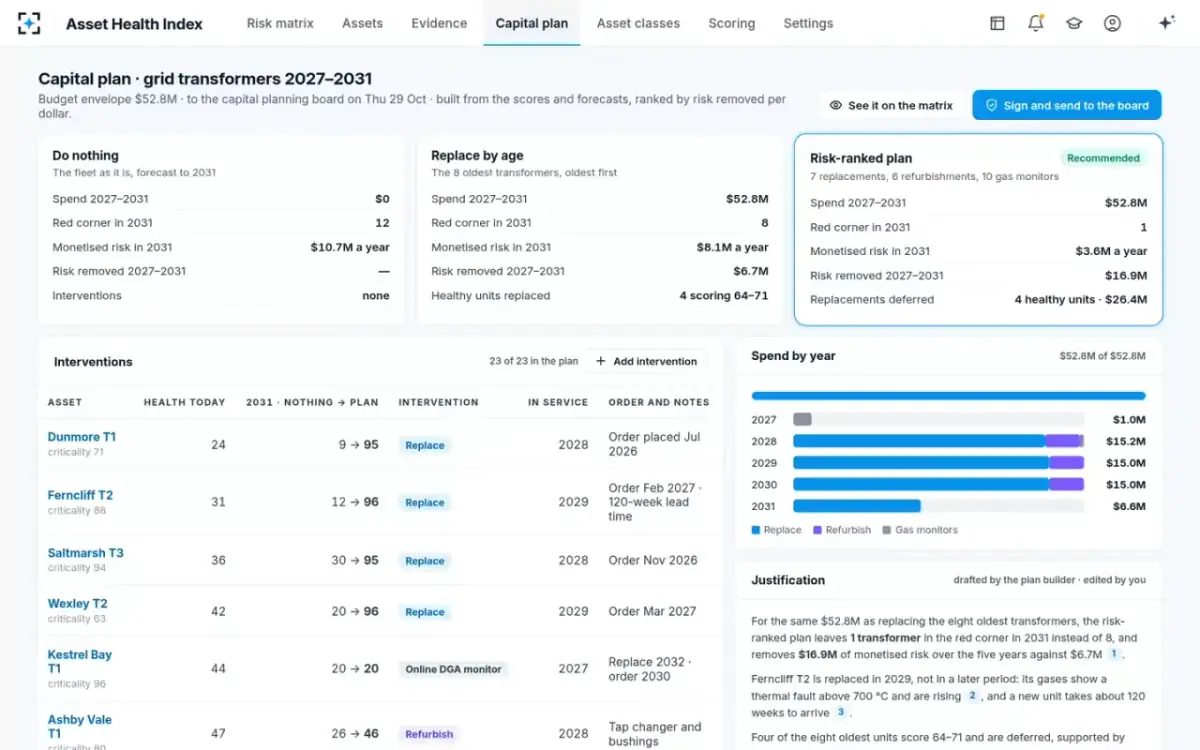Viewport: 1200px width, 750px height.
Task: Click the '9 → 95' forecast for Dunmore
Action: tap(358, 445)
